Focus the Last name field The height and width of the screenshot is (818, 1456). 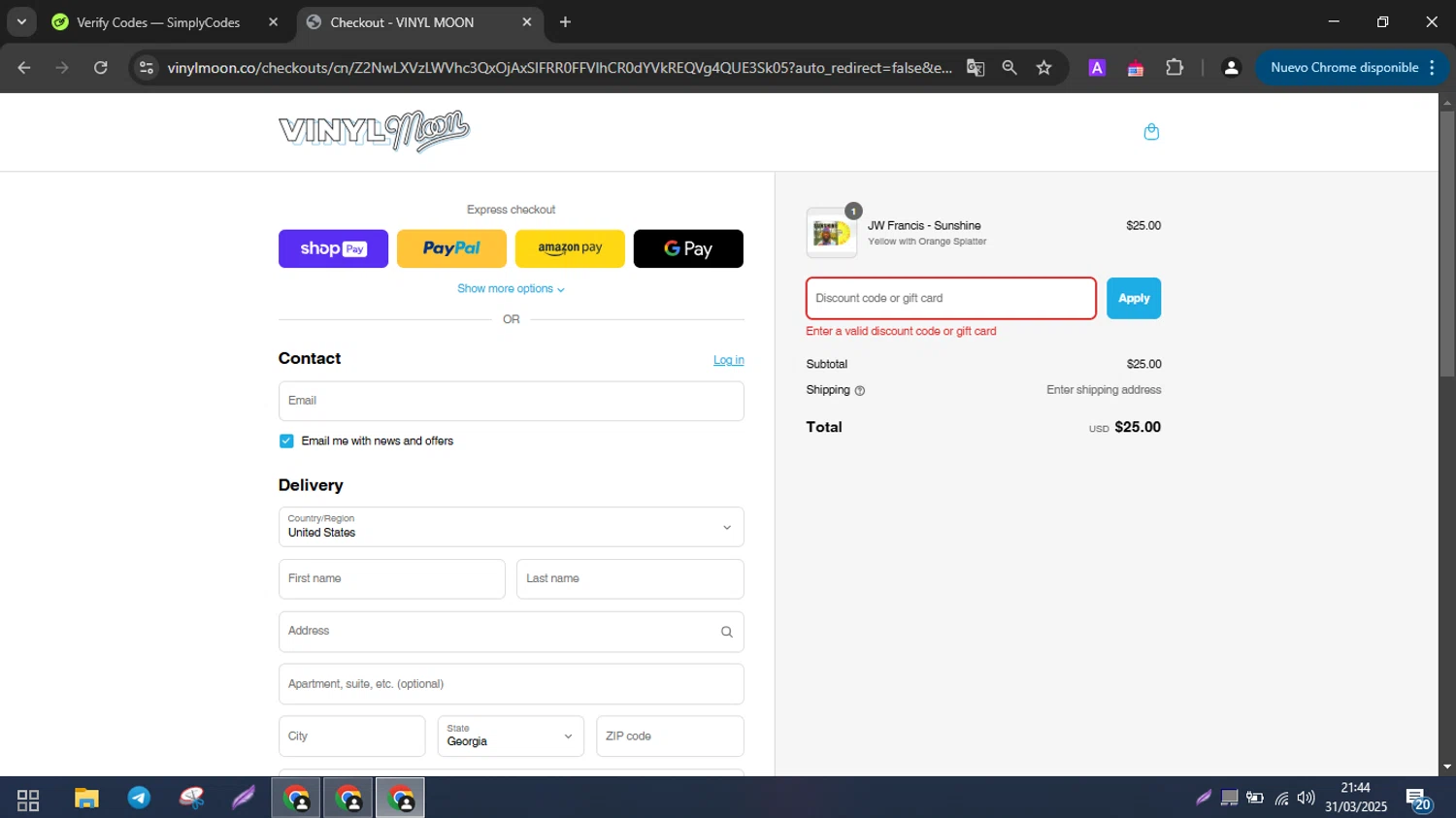point(630,579)
